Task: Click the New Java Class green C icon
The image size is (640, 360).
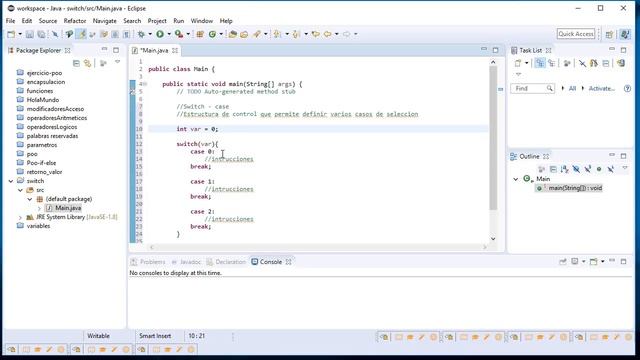Action: (212, 34)
